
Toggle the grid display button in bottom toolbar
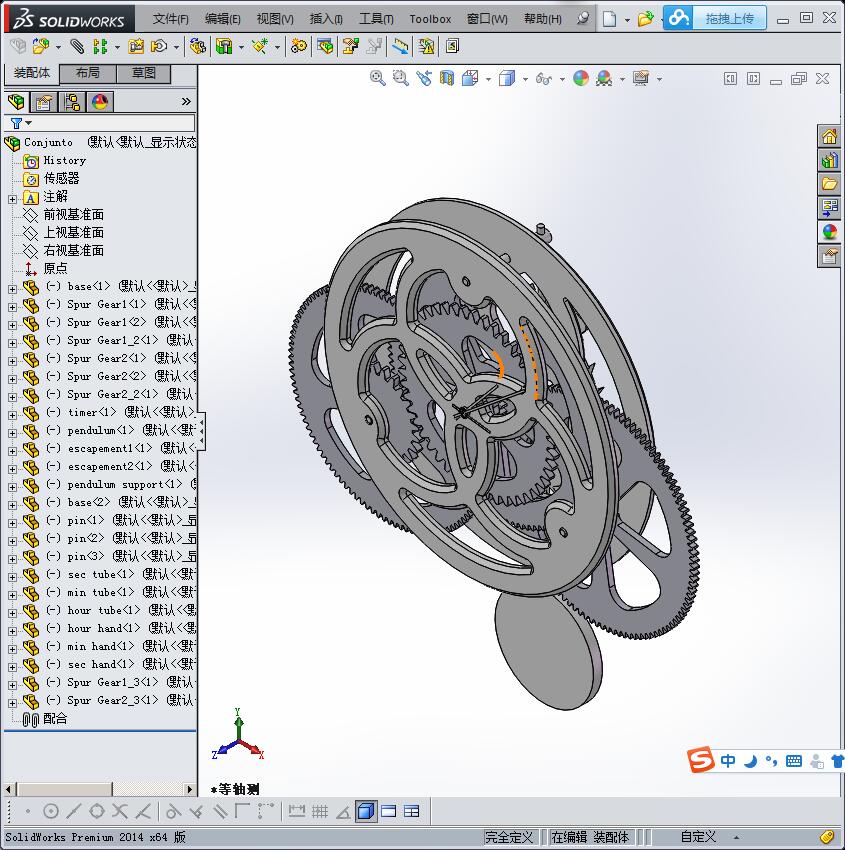(320, 812)
